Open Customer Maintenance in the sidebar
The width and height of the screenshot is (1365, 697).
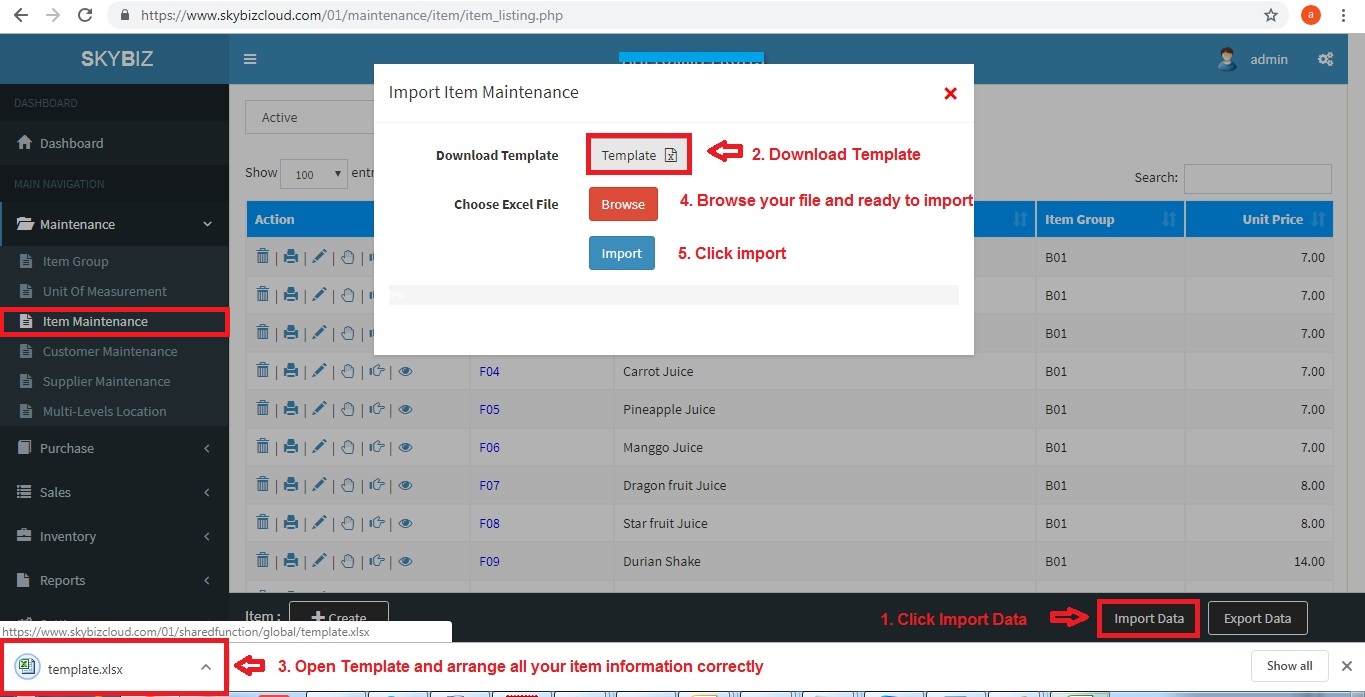109,351
